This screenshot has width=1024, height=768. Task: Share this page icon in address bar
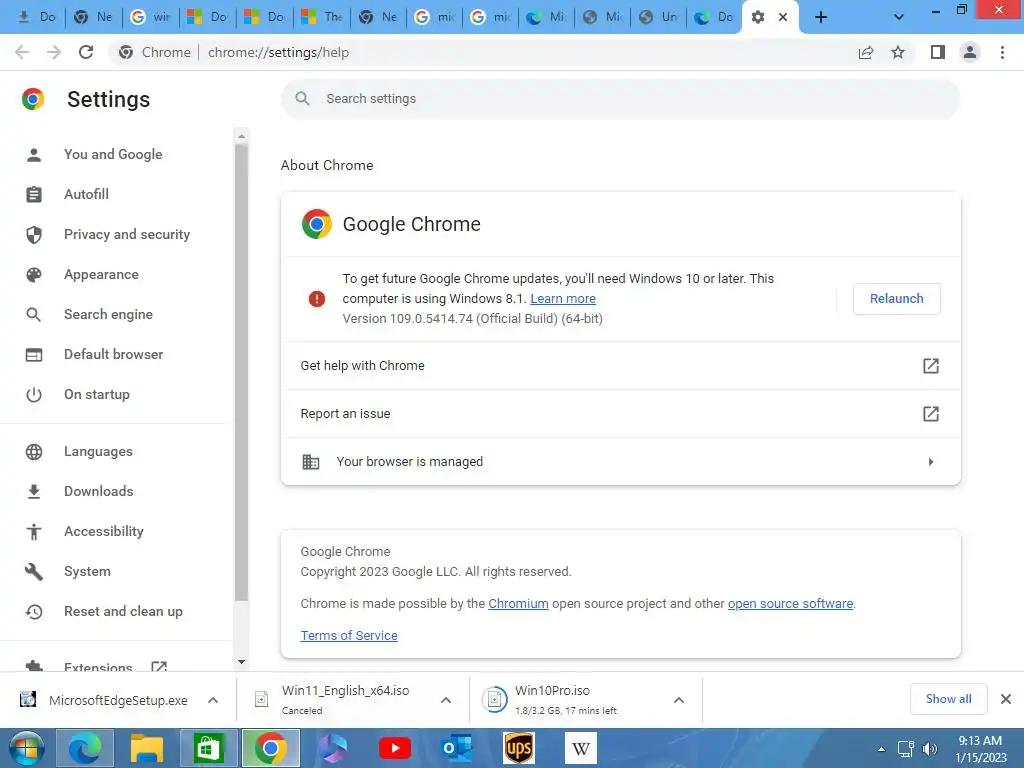[866, 52]
